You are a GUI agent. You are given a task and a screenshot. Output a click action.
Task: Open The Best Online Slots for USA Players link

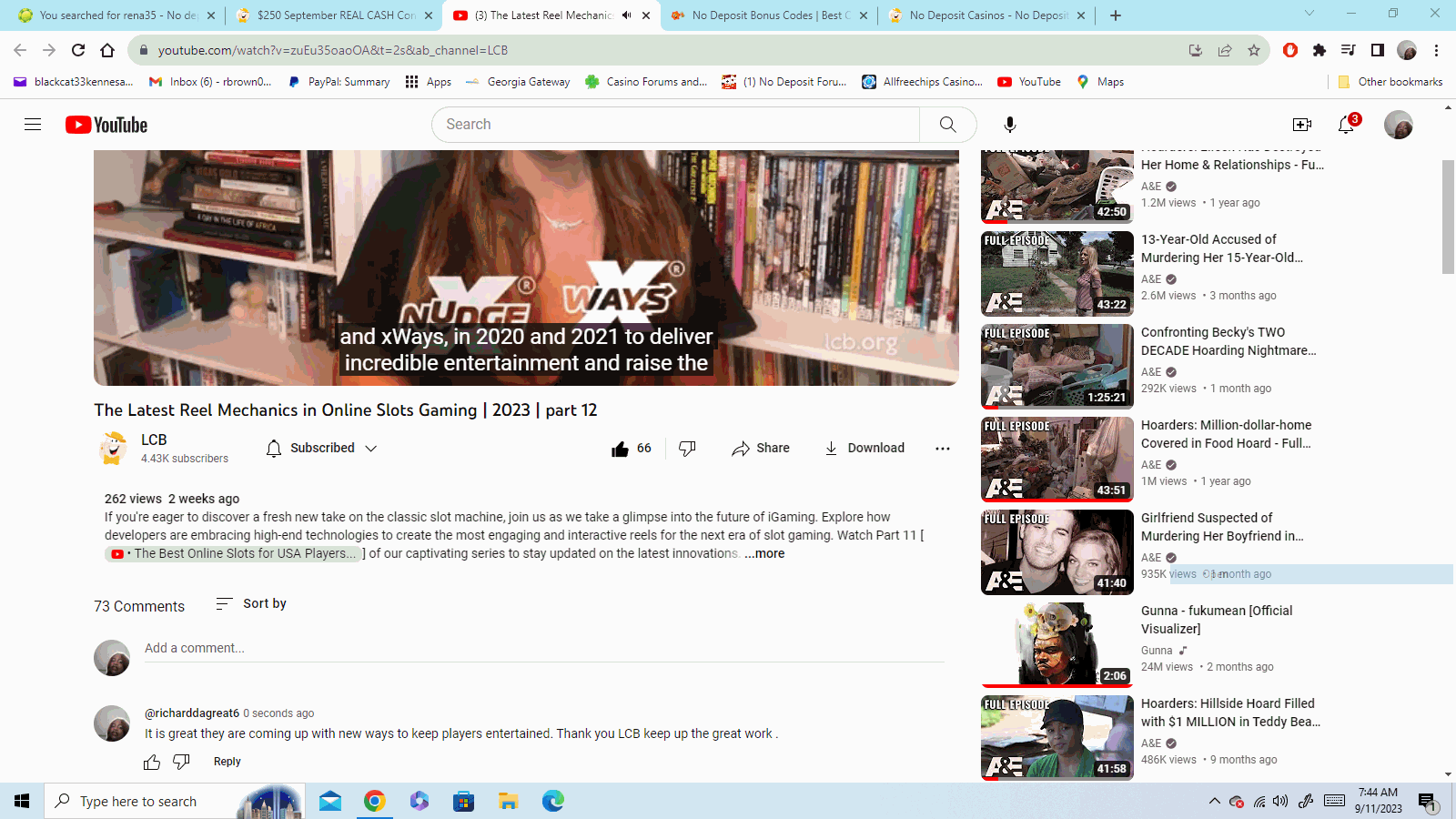click(233, 553)
